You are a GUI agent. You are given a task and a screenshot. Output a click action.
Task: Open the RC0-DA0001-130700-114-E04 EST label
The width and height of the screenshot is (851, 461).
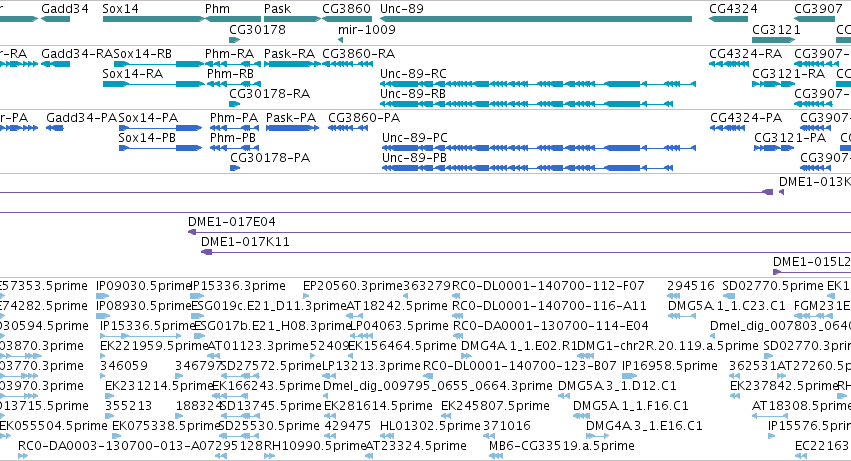coord(551,326)
